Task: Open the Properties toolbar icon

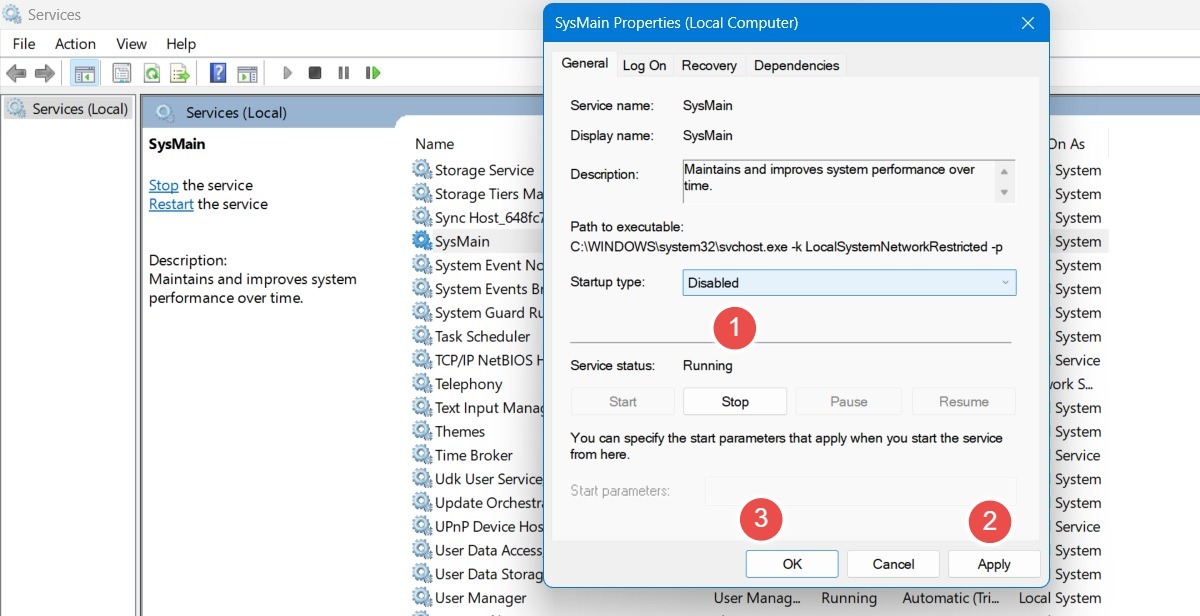Action: [121, 72]
